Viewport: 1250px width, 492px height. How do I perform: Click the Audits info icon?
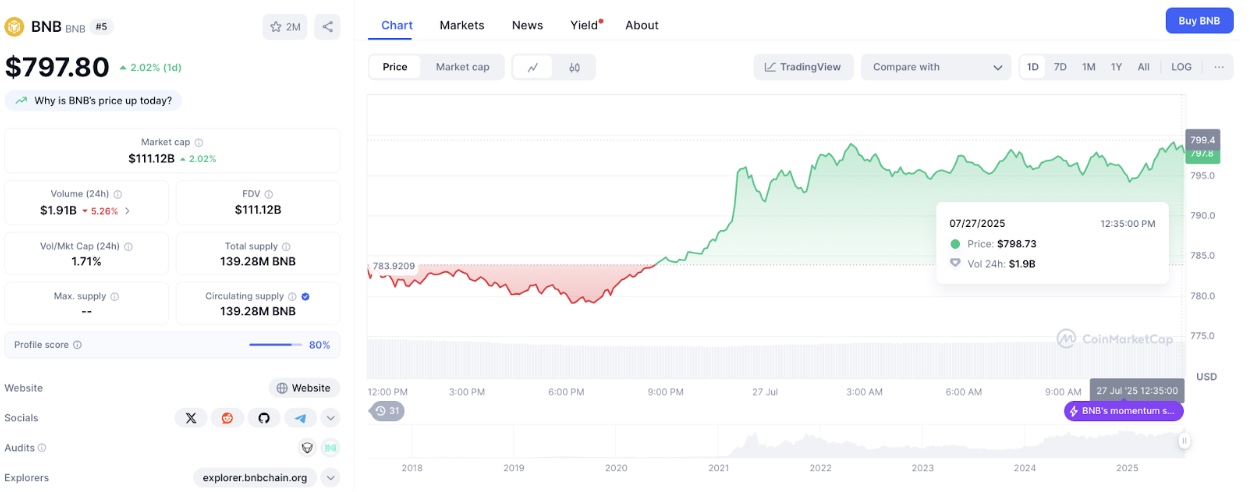pos(42,448)
